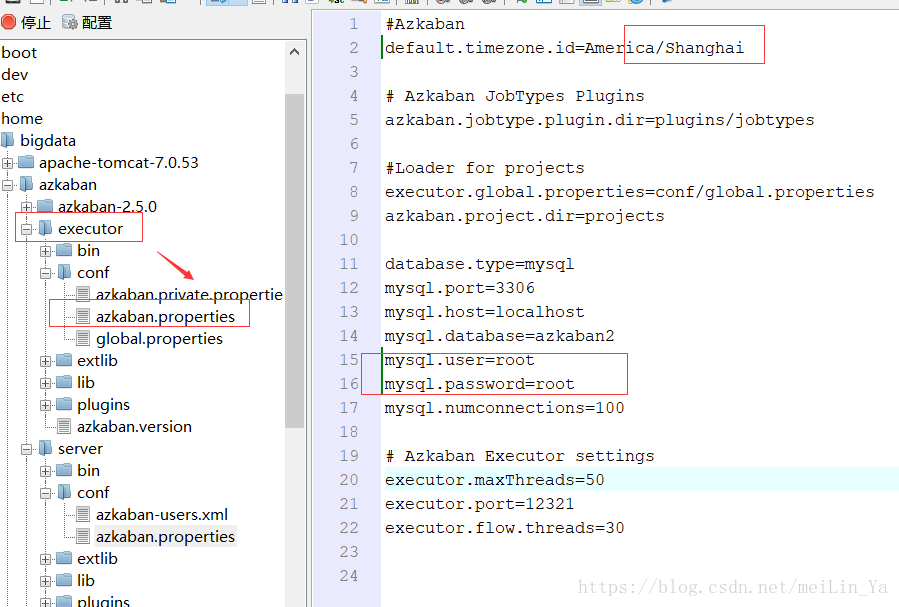Collapse the azkaban tree node
The width and height of the screenshot is (899, 607).
pos(7,185)
